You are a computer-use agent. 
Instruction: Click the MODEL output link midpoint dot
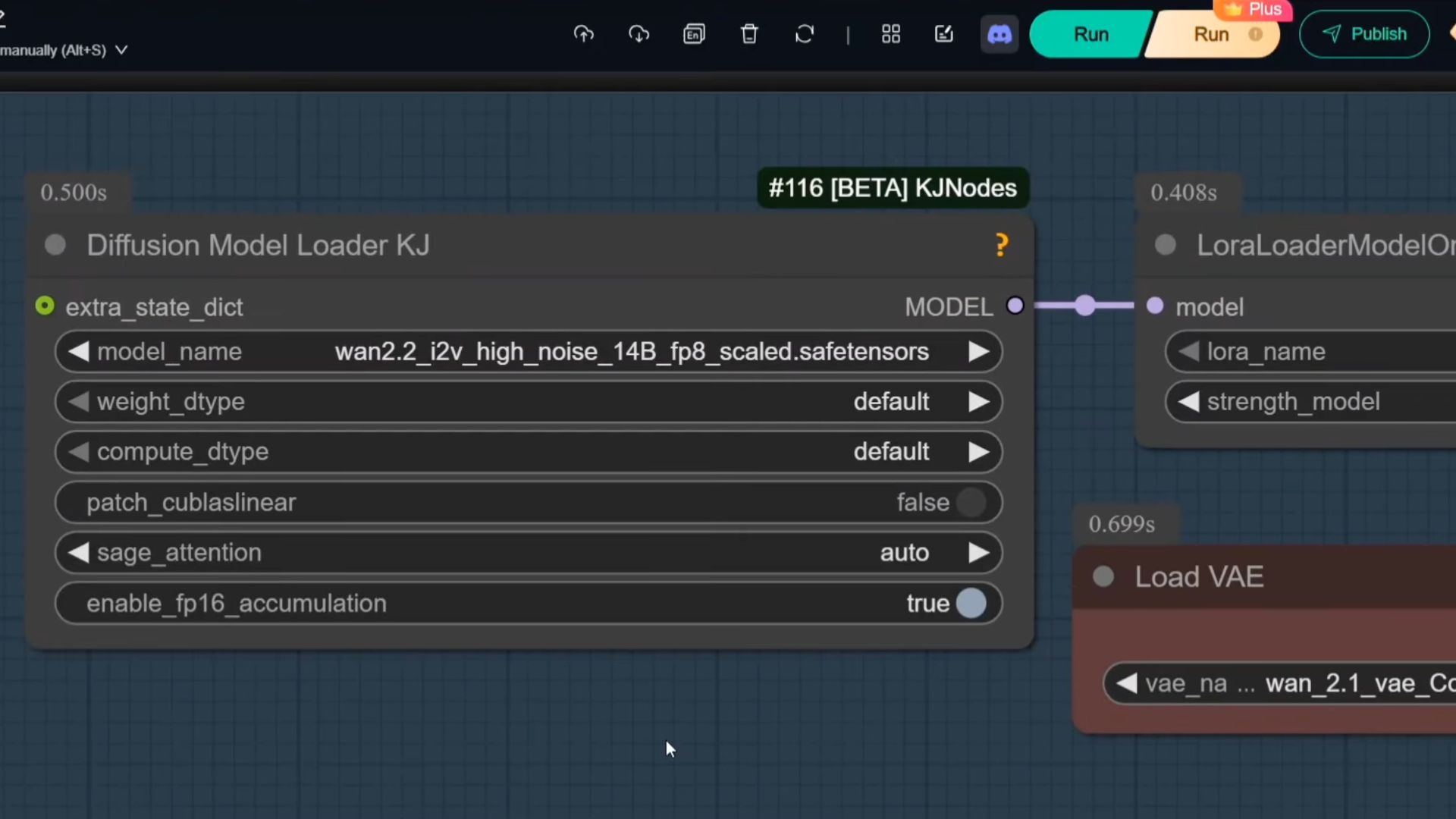[1085, 306]
